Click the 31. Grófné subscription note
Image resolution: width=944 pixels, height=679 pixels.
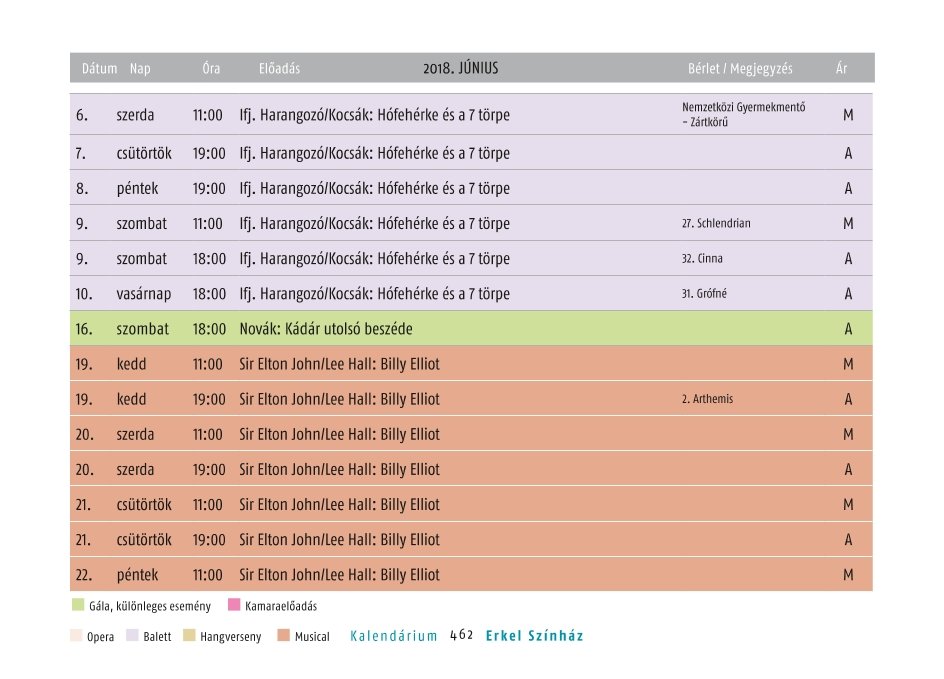tap(704, 293)
